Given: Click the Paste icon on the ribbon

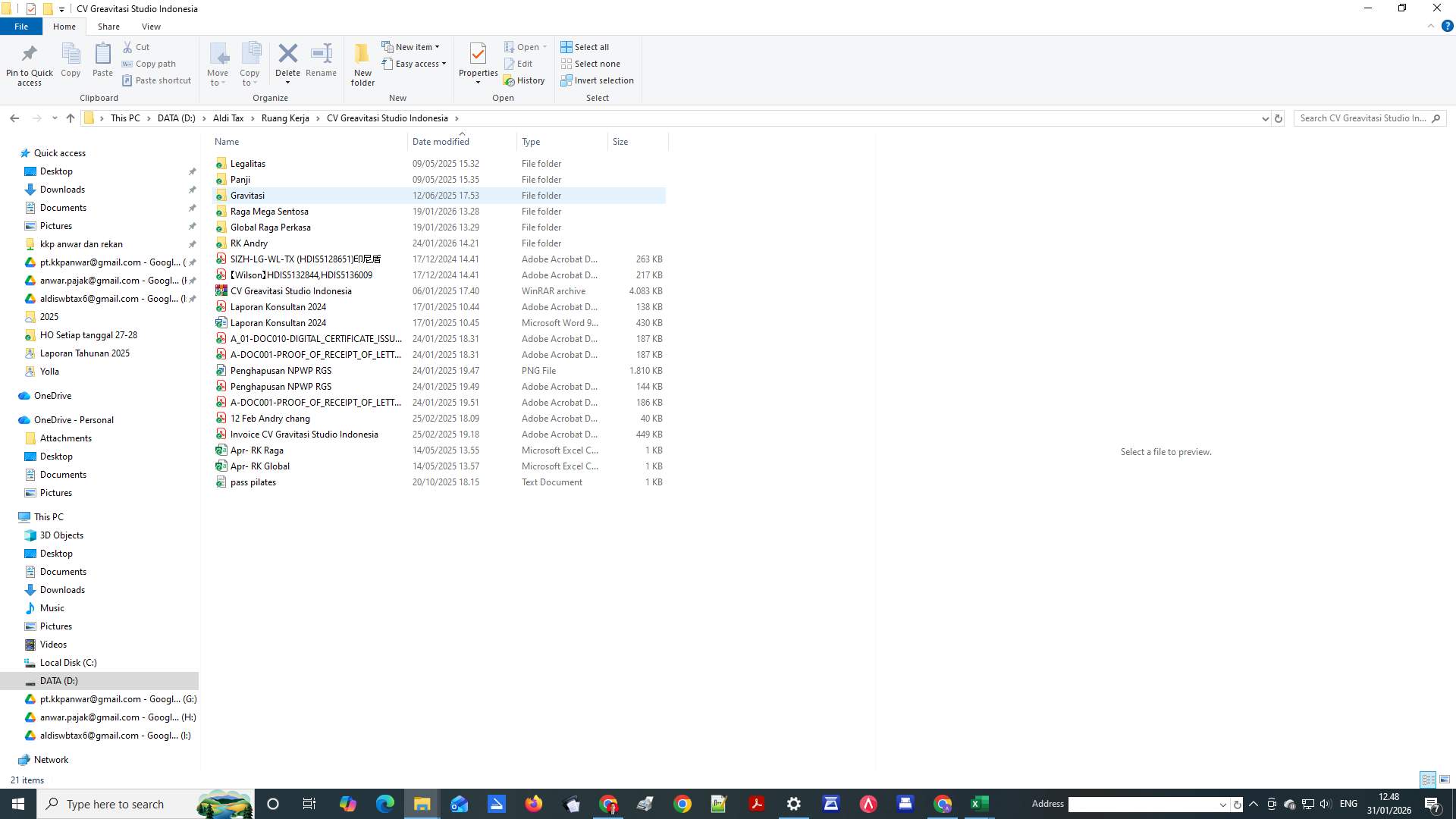Looking at the screenshot, I should [x=102, y=61].
